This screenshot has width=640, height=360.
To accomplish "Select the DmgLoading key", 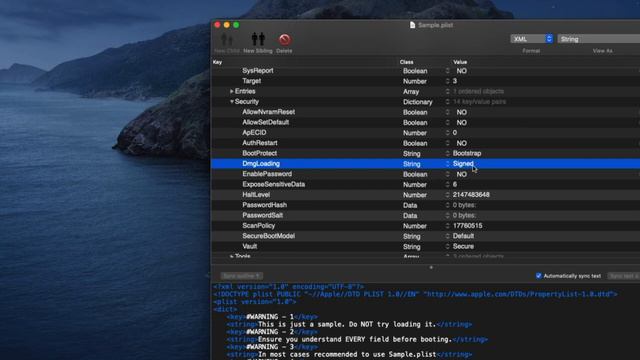I will pos(261,164).
